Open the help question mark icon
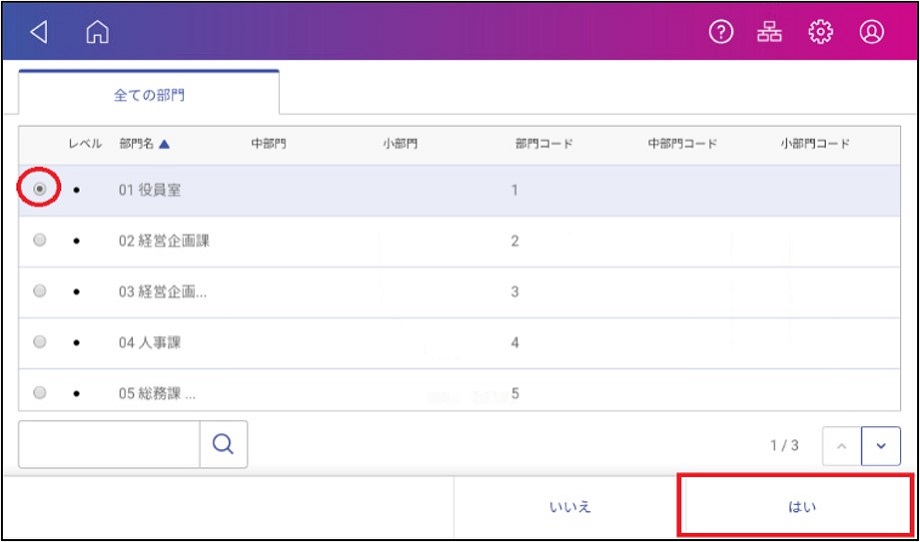Viewport: 920px width, 542px height. [x=721, y=33]
